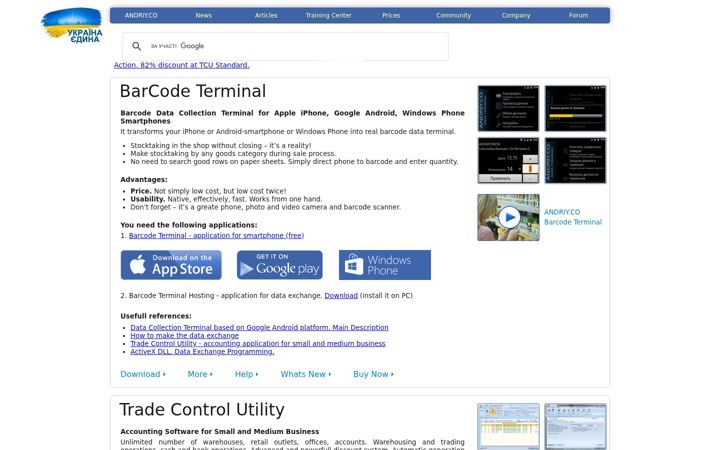The image size is (720, 450).
Task: Open the Articles menu
Action: coord(266,15)
